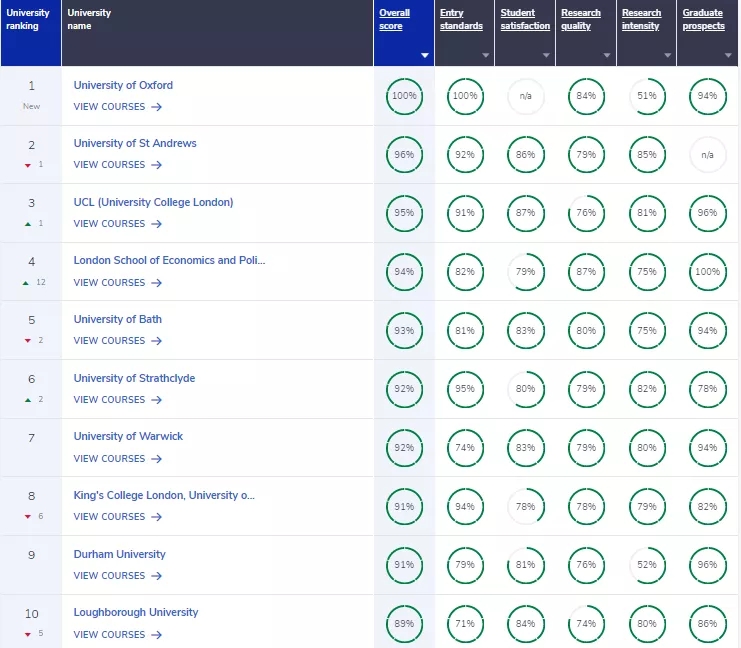
Task: Open Loughborough University link
Action: 136,612
